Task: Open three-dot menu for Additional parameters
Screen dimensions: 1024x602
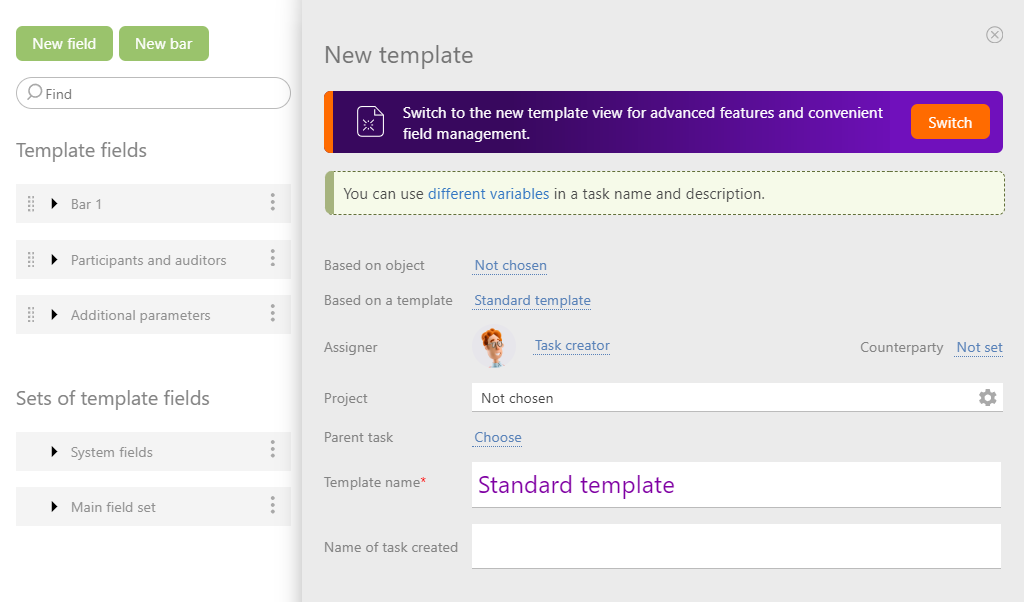Action: 273,313
